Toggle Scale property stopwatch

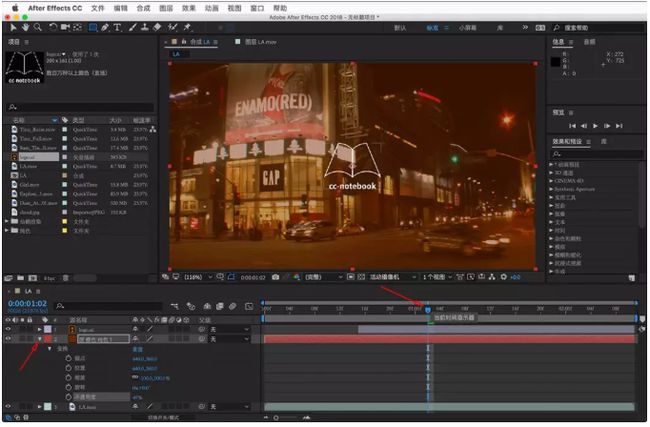[x=68, y=378]
